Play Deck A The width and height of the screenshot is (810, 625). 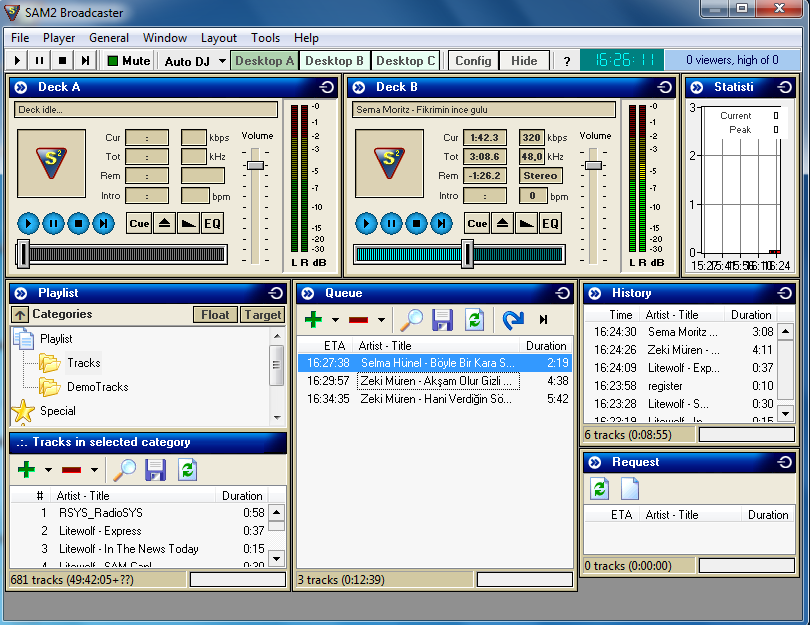coord(28,224)
